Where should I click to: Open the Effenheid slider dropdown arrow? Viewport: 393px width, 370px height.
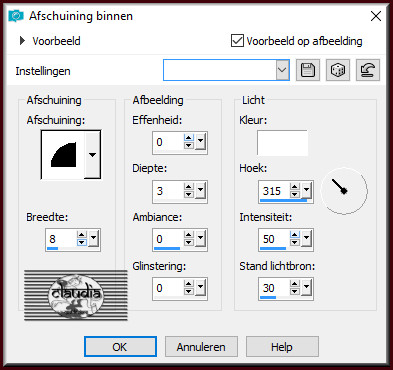tap(200, 142)
